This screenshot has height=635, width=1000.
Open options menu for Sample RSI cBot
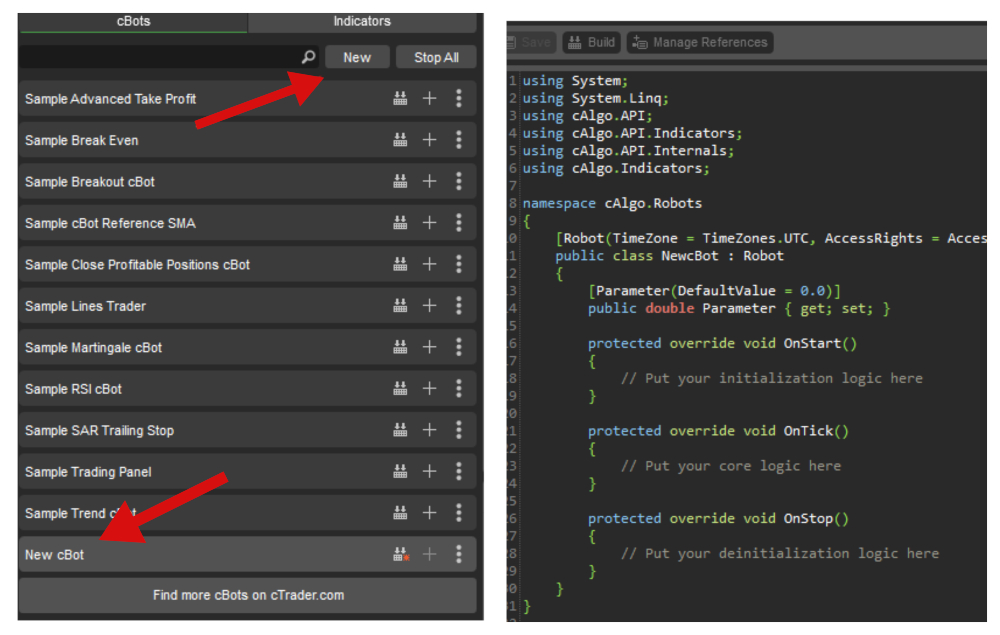tap(459, 388)
